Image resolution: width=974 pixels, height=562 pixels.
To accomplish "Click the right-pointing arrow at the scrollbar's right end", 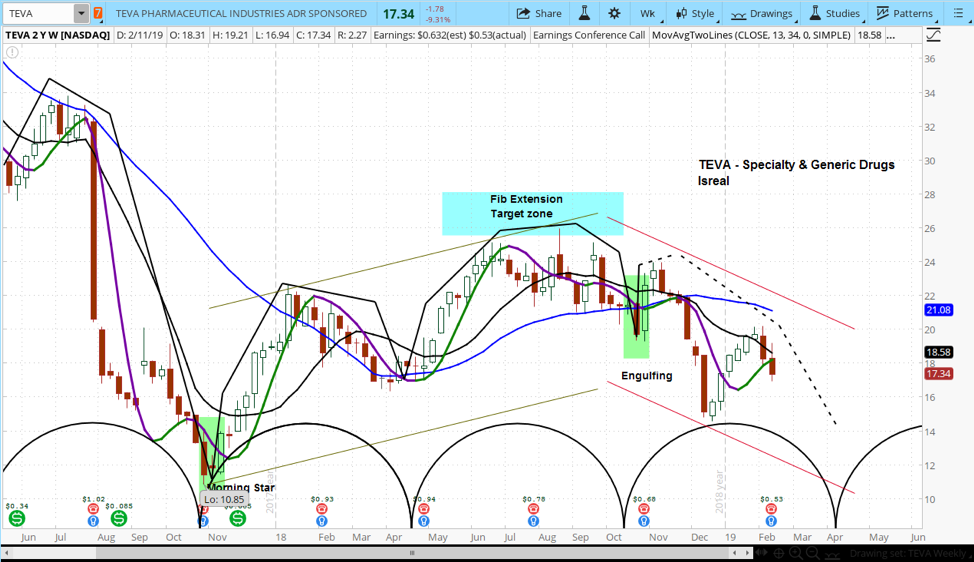I will coord(748,552).
